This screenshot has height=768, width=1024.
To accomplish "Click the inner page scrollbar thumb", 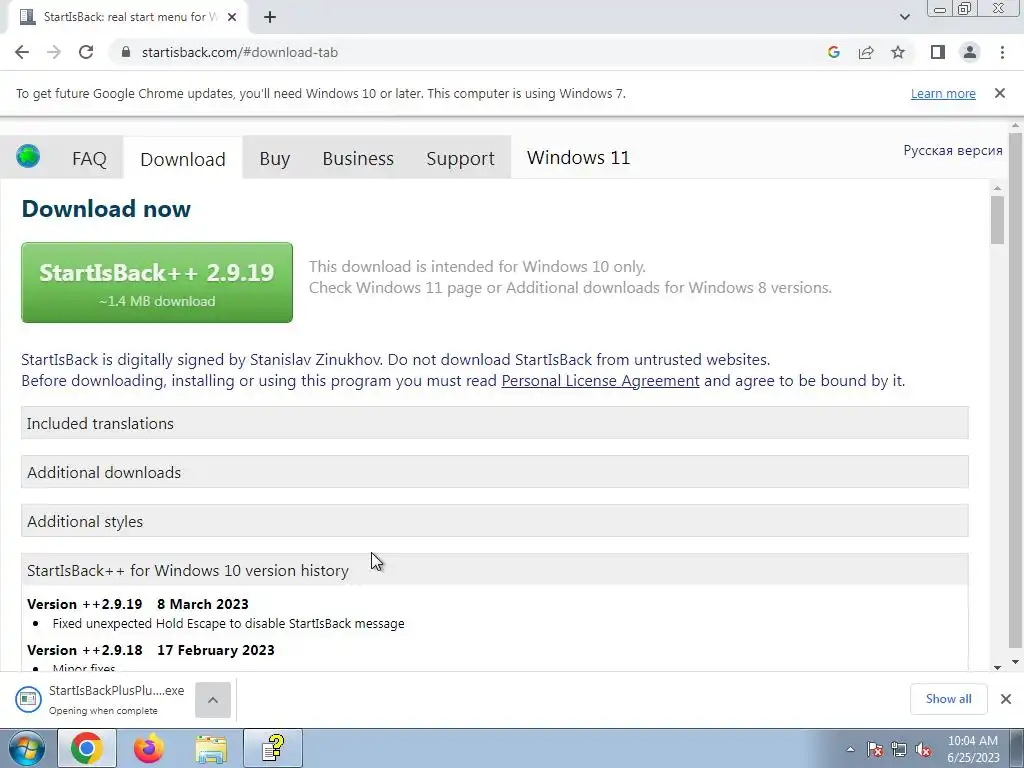I will (997, 220).
